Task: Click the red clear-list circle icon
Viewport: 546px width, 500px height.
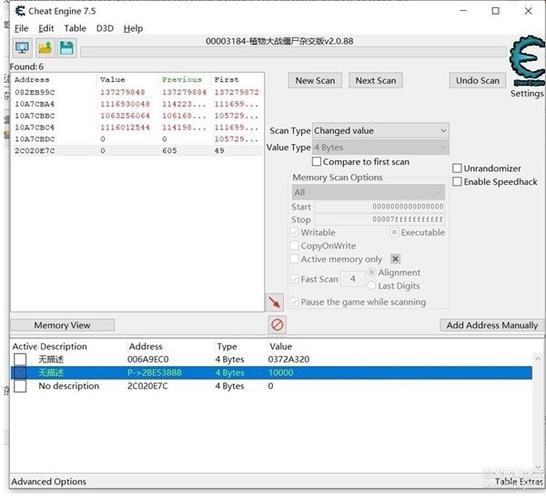Action: point(277,325)
